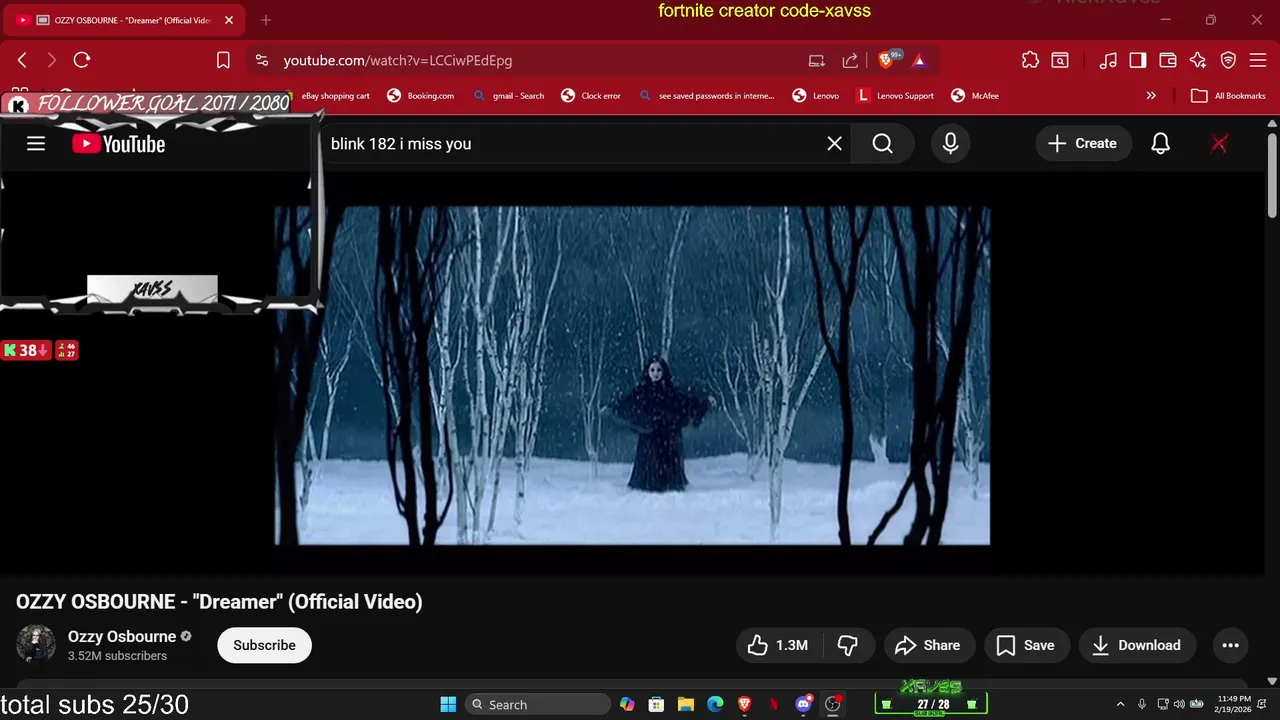Open the All Bookmarks folder

pos(1229,96)
